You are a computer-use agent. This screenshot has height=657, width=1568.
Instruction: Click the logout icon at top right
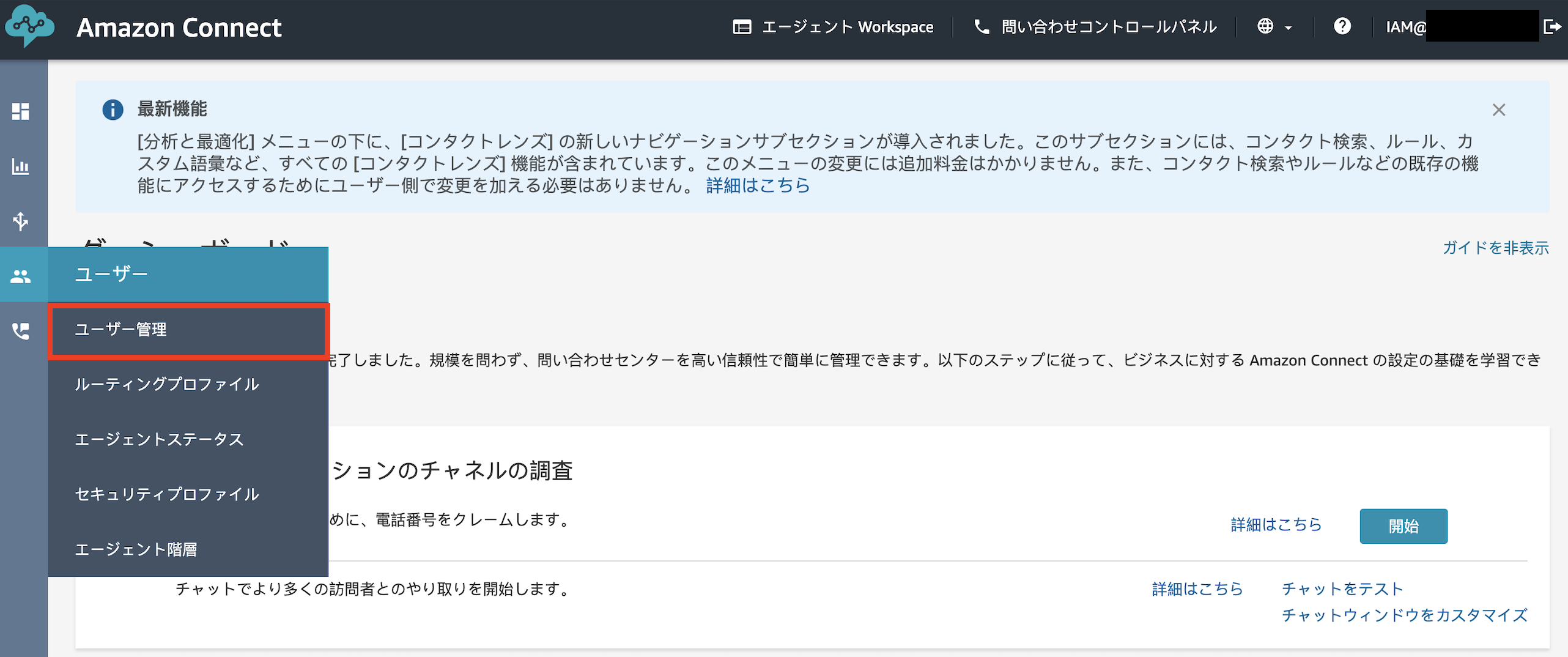(1553, 27)
